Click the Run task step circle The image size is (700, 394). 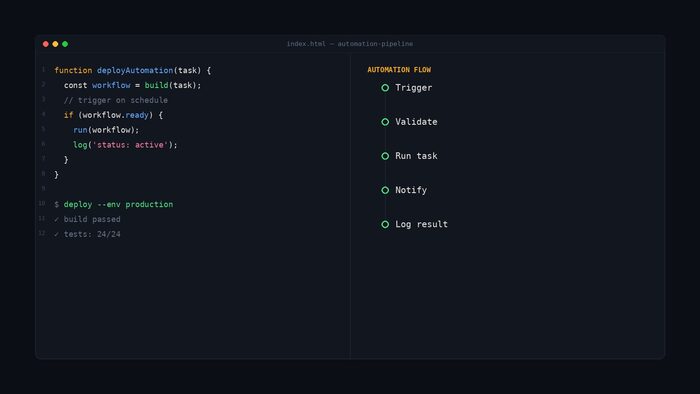pyautogui.click(x=385, y=156)
